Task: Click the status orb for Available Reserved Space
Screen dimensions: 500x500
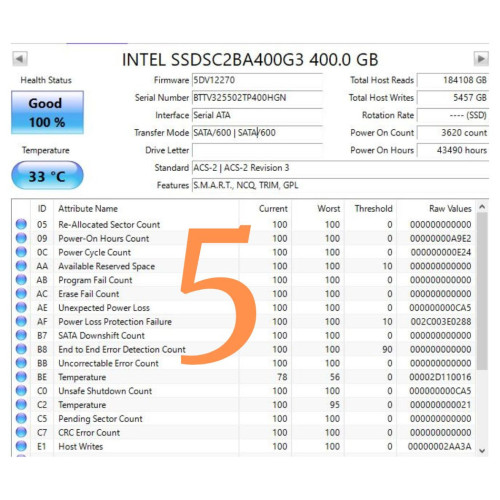Action: pos(21,266)
